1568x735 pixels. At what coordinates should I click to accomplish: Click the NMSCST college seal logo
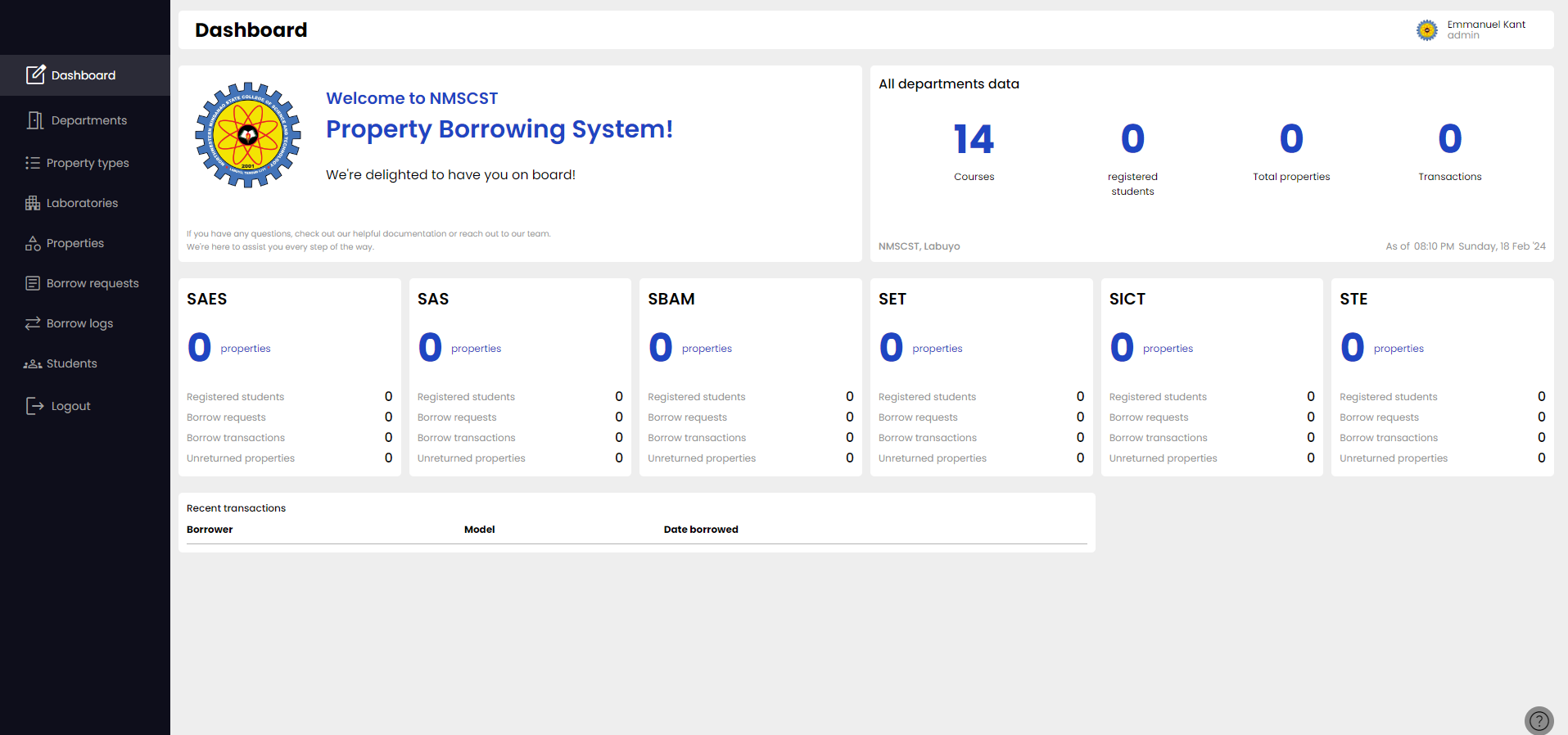[x=248, y=135]
